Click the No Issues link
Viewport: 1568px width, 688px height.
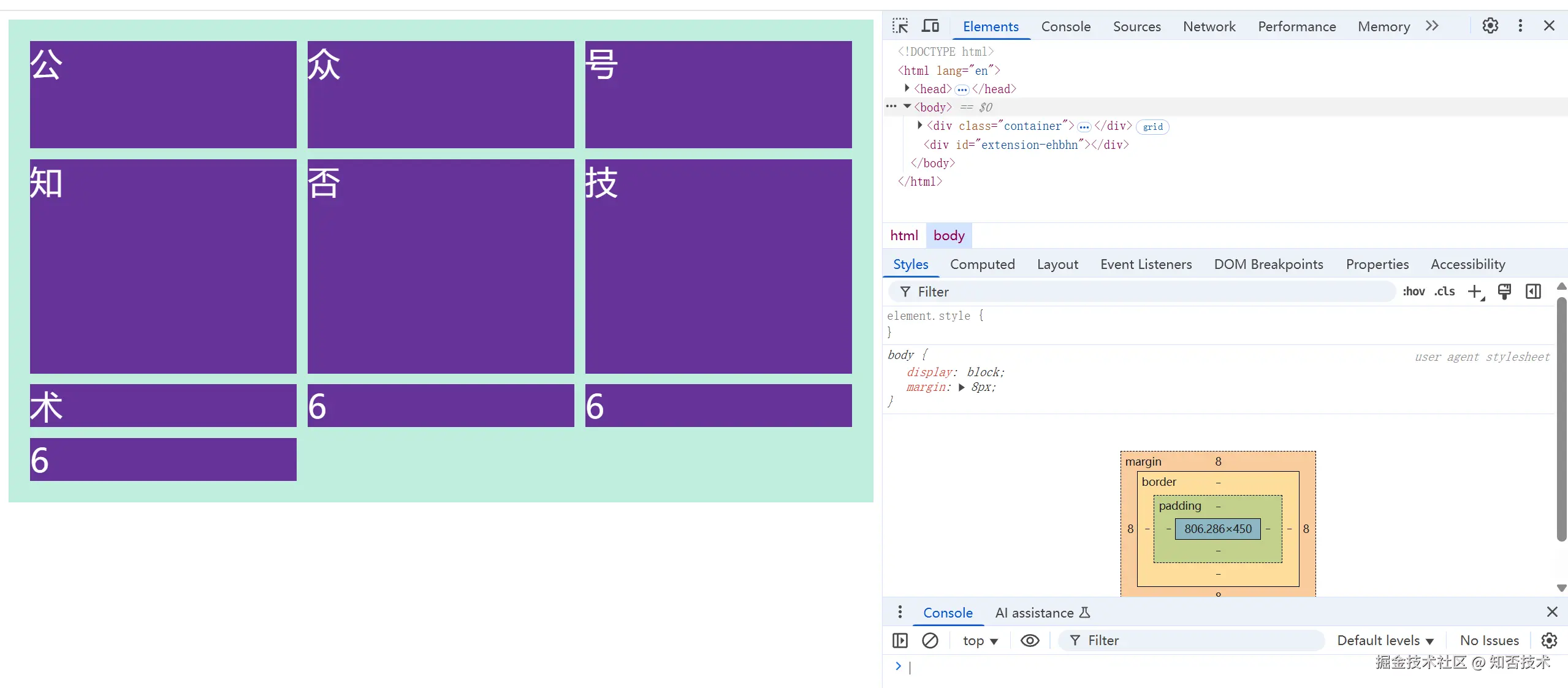(x=1489, y=640)
